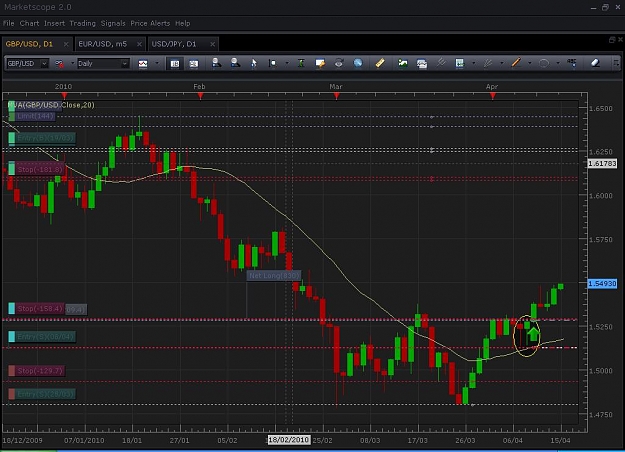
Task: Click the zoom in magnifier icon
Action: point(216,63)
